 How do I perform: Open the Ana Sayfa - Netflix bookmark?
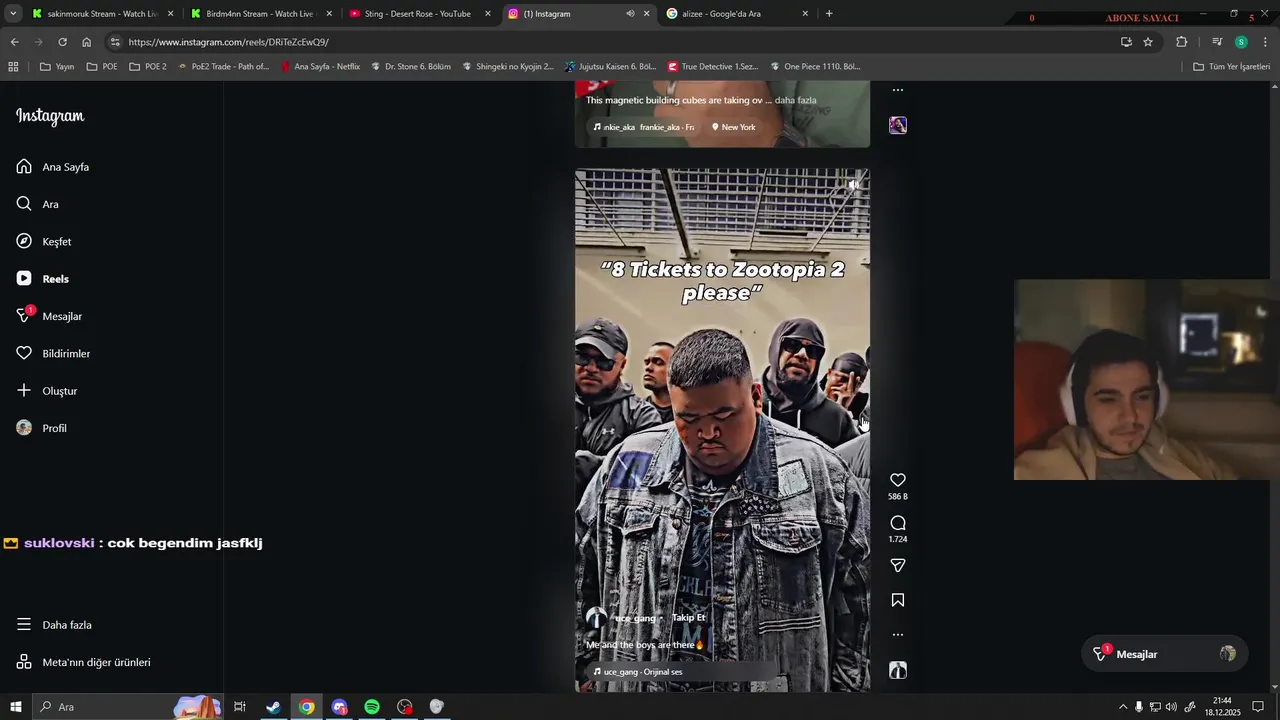coord(320,67)
